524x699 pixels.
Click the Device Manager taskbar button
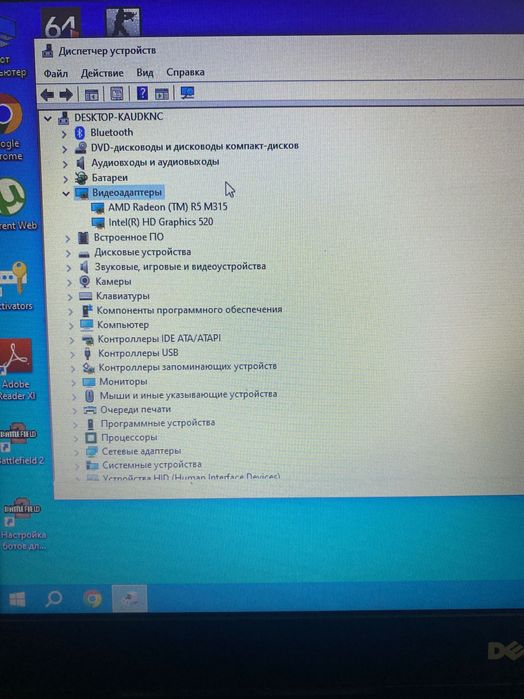click(x=129, y=598)
